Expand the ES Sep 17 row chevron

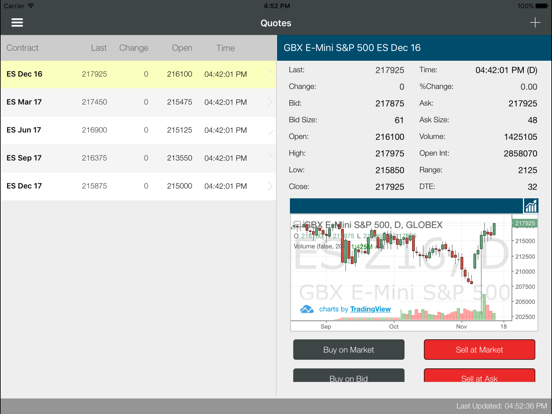270,158
